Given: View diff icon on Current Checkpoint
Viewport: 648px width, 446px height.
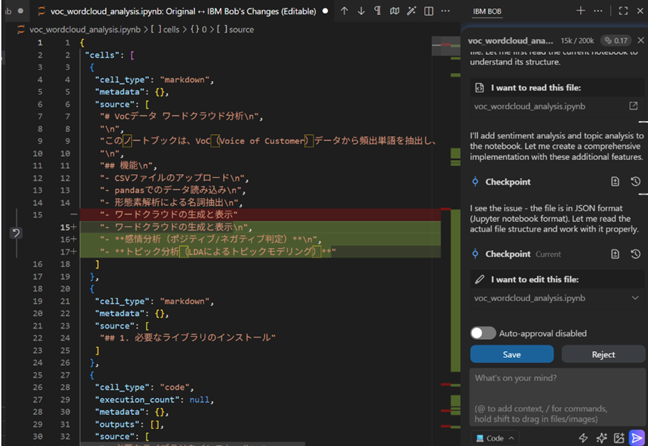Looking at the screenshot, I should pyautogui.click(x=615, y=254).
